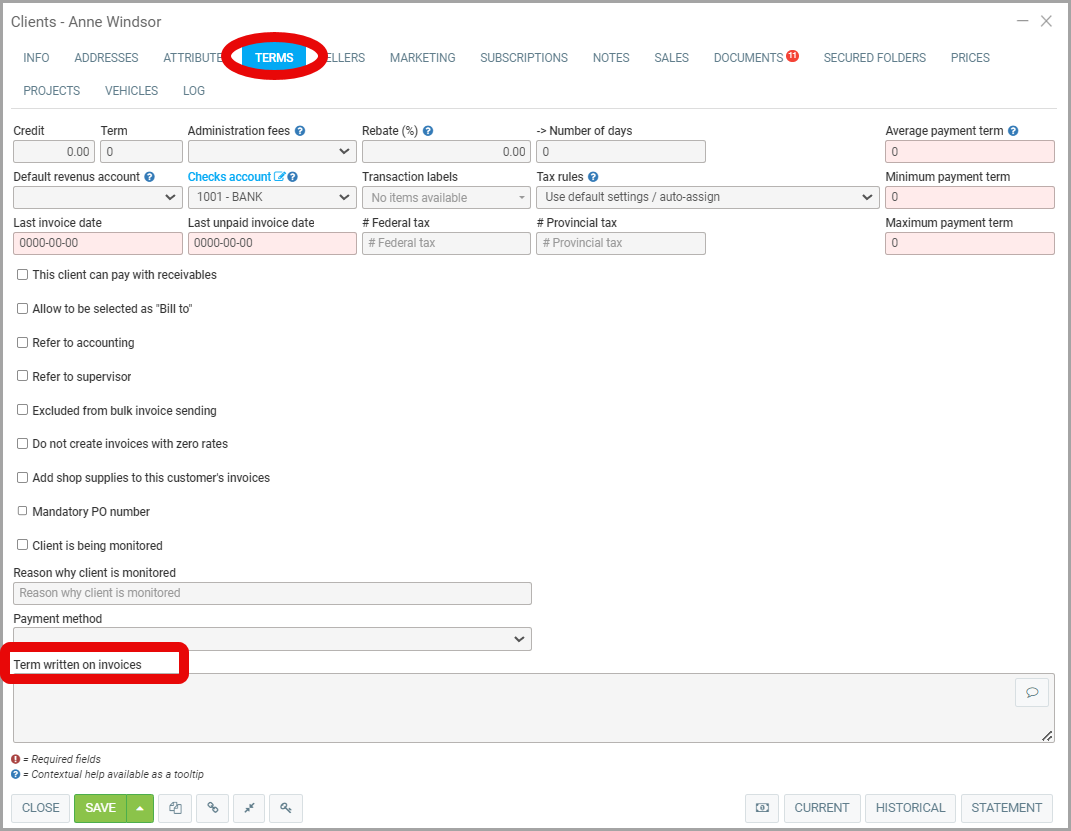The height and width of the screenshot is (831, 1071).
Task: Go to the Vehicles tab
Action: coord(131,91)
